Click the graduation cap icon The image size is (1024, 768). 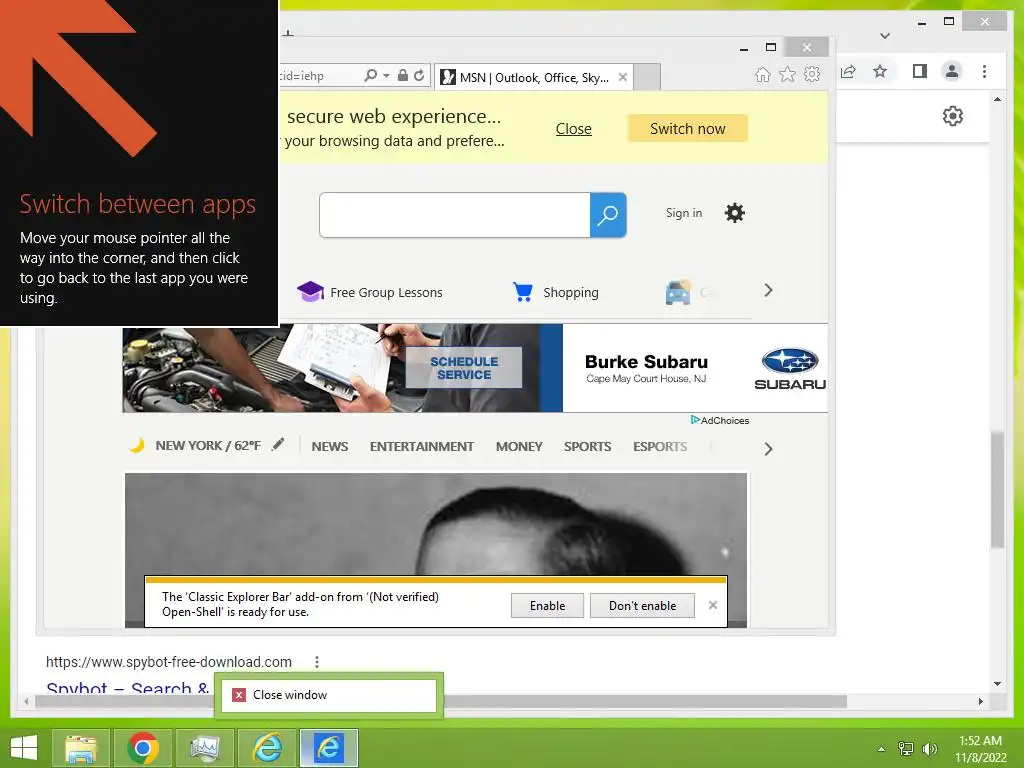pyautogui.click(x=310, y=291)
